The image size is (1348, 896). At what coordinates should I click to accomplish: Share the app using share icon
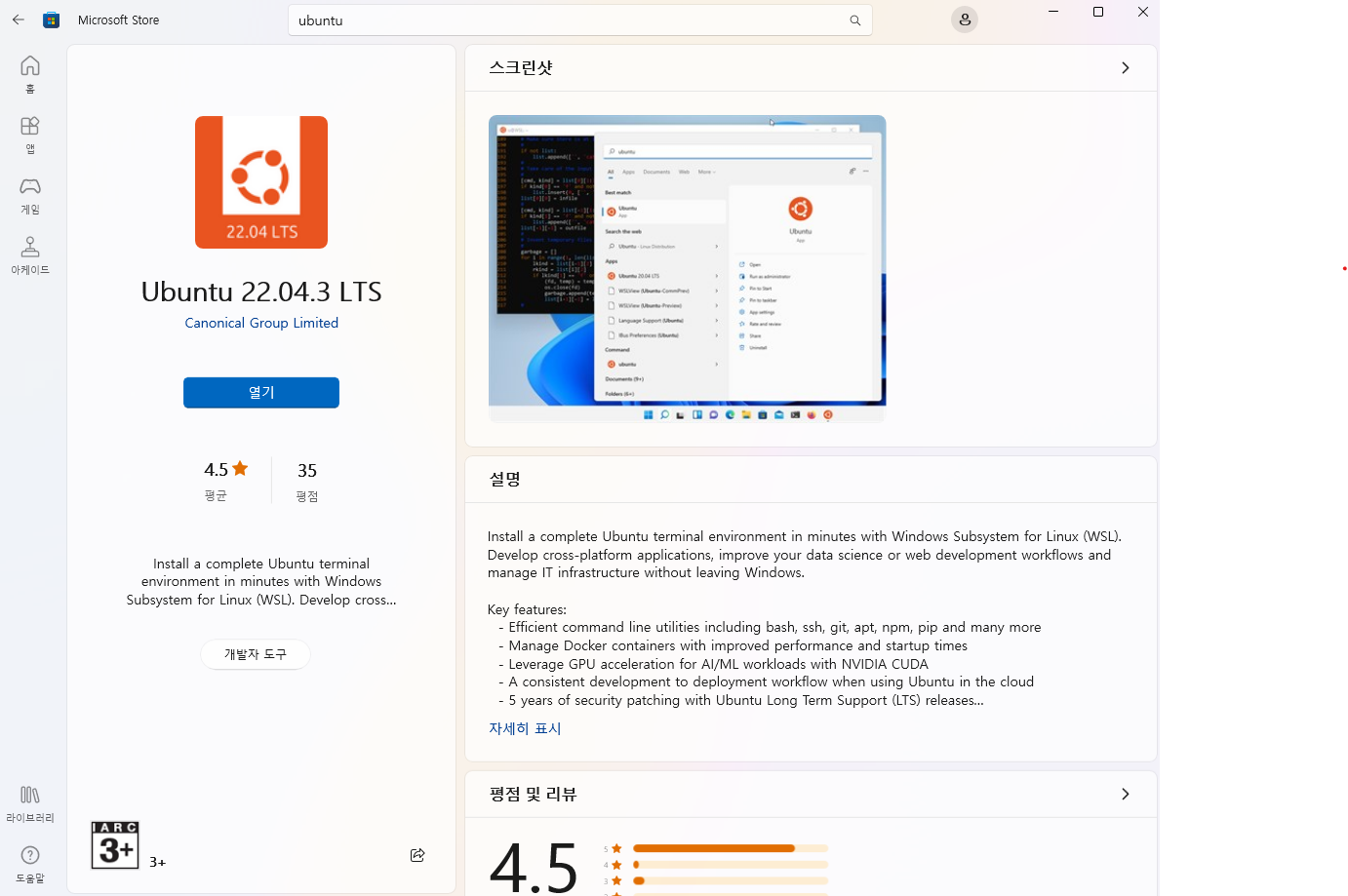pyautogui.click(x=417, y=855)
